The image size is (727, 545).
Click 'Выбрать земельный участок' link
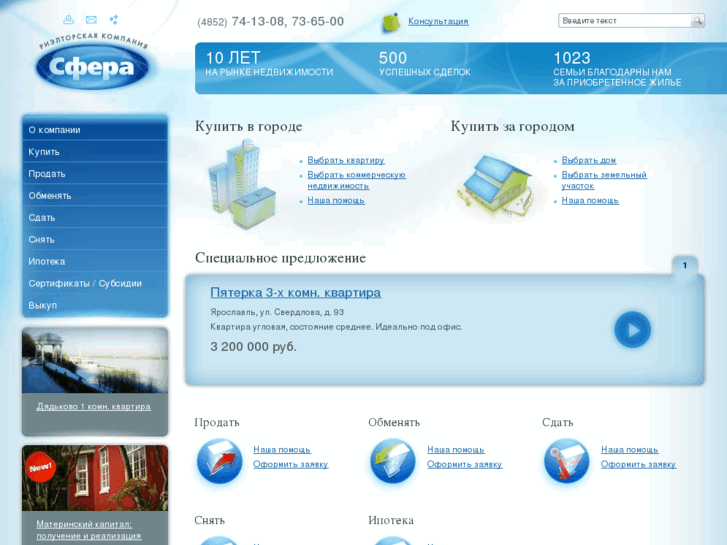point(604,180)
